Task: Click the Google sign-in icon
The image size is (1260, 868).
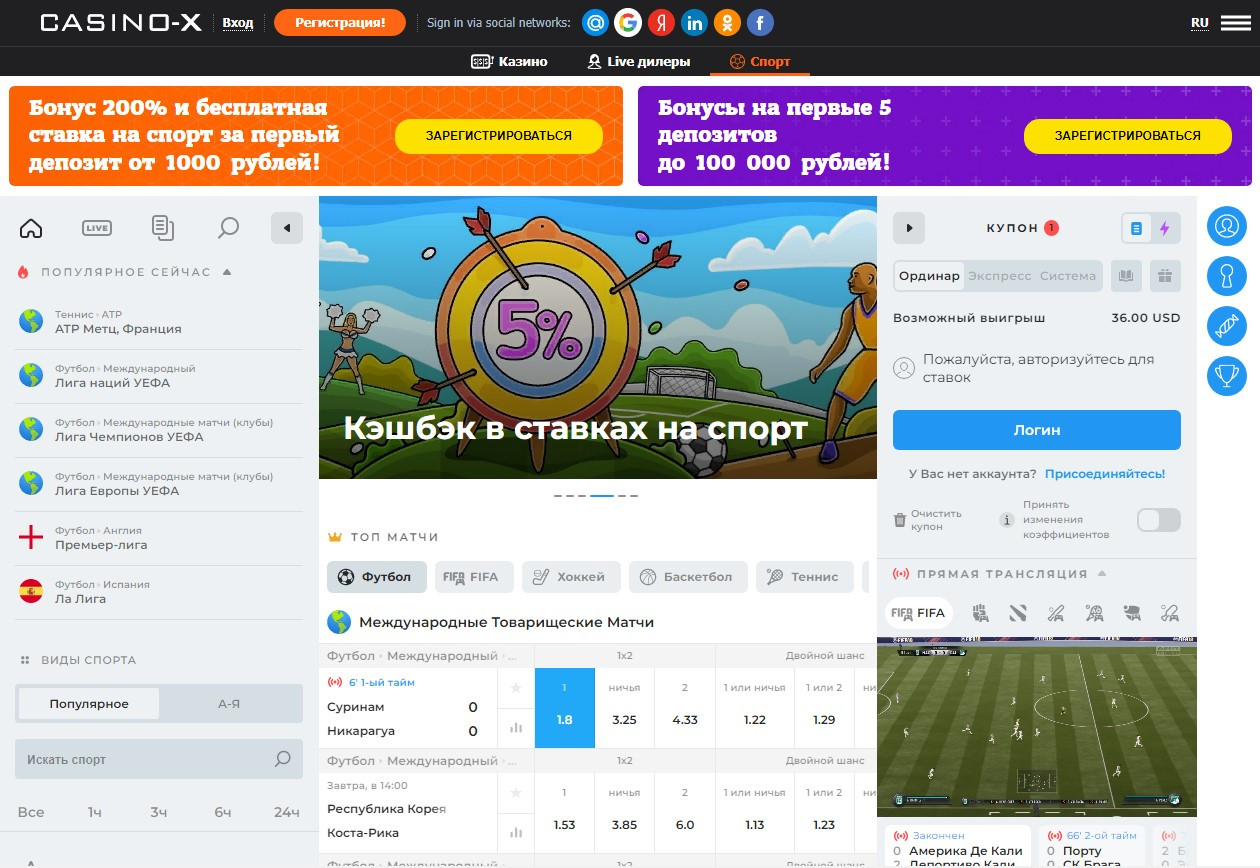Action: (628, 22)
